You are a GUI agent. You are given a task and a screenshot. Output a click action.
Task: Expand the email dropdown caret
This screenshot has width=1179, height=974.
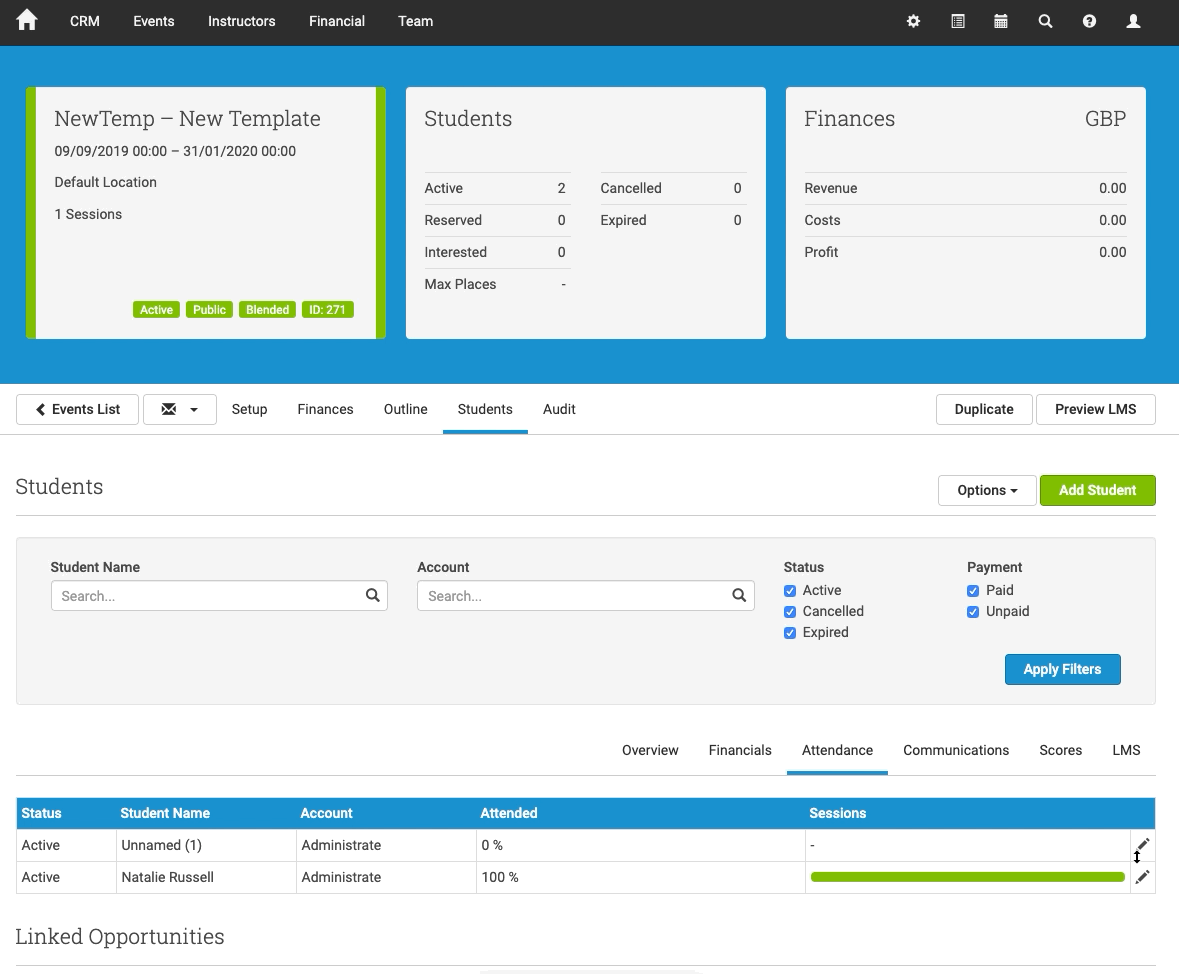pyautogui.click(x=194, y=410)
